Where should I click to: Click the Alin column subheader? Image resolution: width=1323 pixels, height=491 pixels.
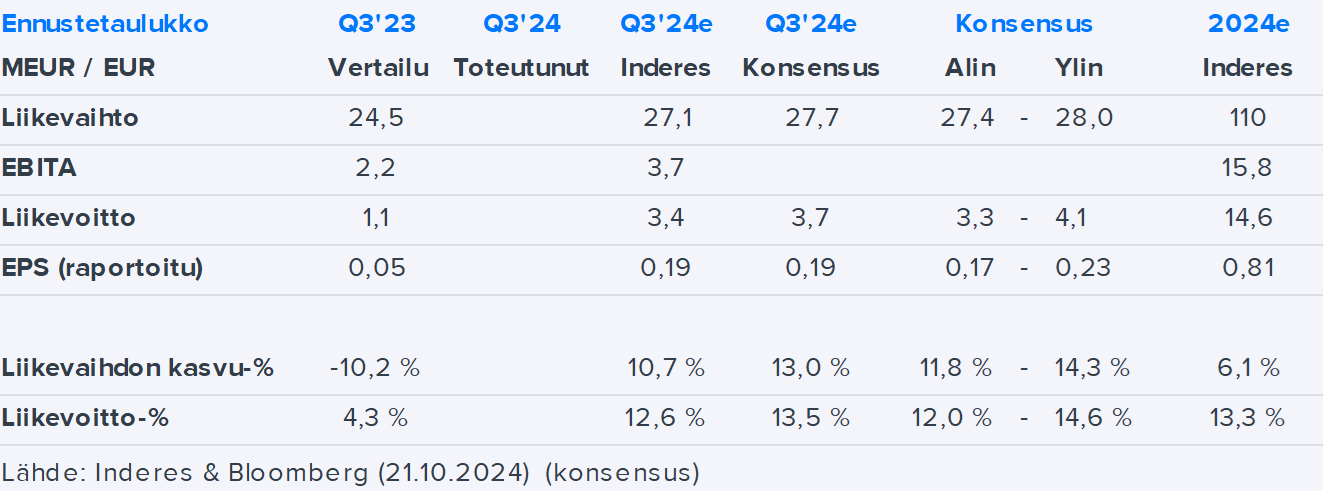[x=970, y=68]
